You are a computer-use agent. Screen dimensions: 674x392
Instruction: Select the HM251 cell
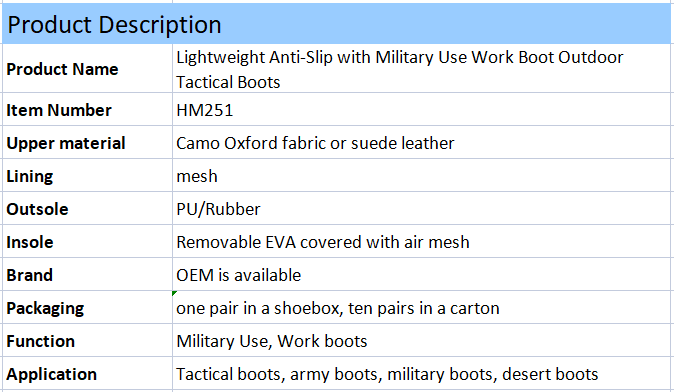click(x=421, y=109)
